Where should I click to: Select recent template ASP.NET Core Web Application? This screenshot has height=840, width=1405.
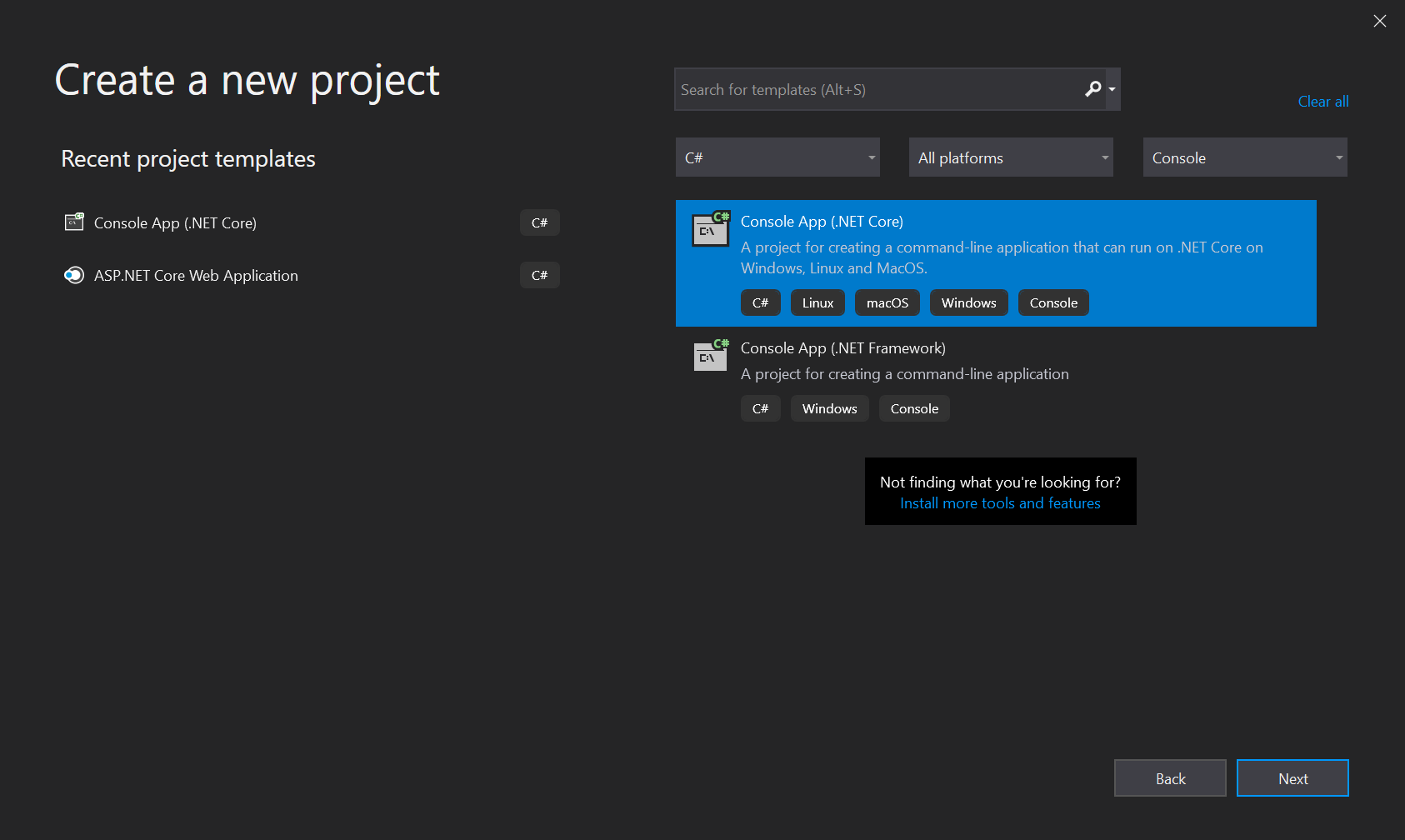(x=311, y=275)
